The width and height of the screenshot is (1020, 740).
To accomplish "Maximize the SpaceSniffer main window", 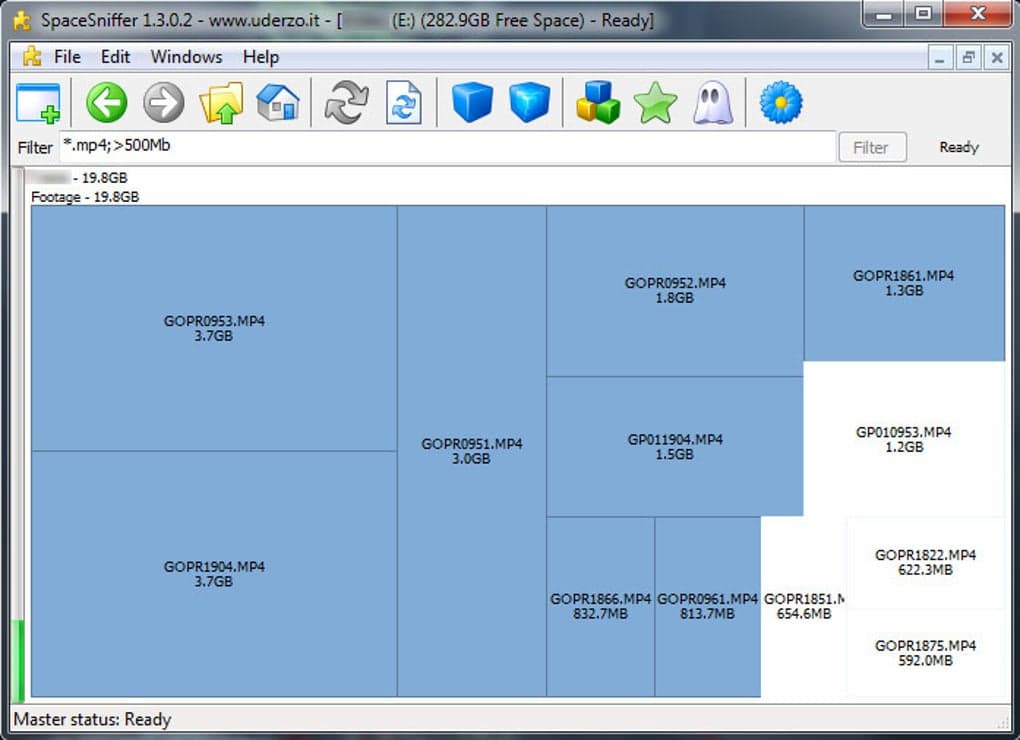I will (923, 14).
